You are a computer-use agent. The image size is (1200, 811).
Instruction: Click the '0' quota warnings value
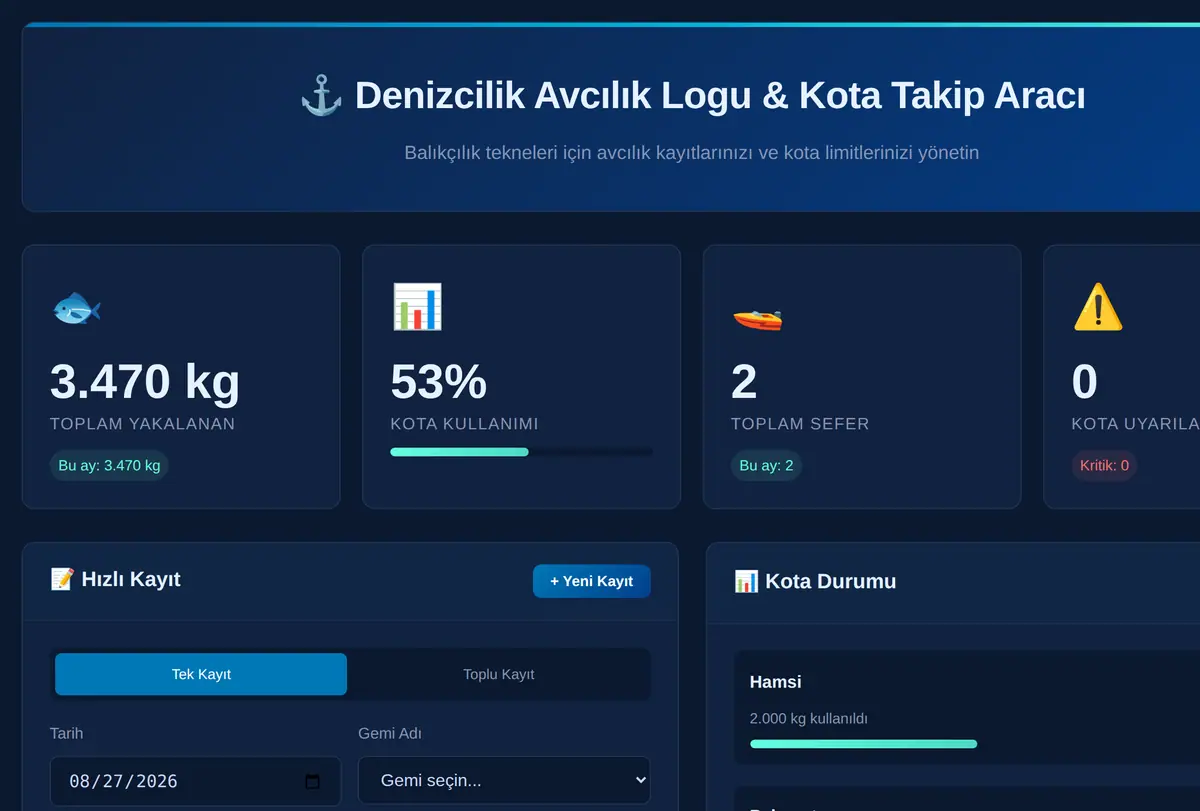(1085, 381)
